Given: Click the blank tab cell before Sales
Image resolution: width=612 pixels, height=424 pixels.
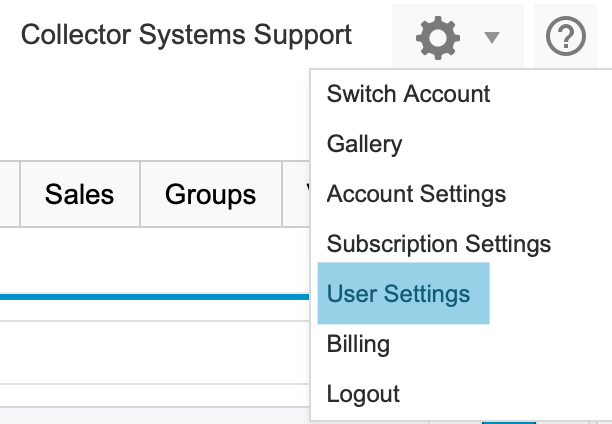Looking at the screenshot, I should [10, 194].
